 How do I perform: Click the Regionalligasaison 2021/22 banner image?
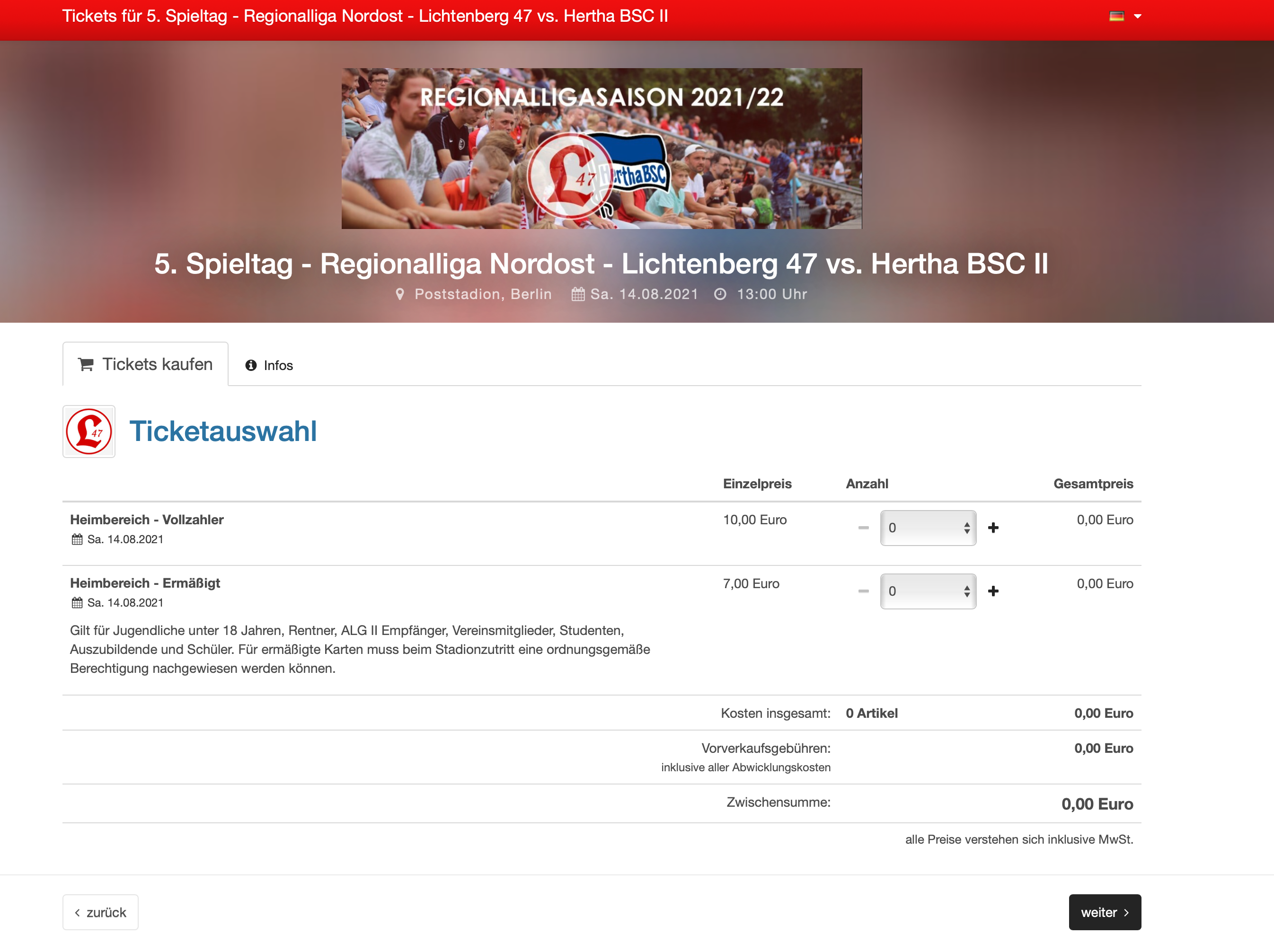pos(602,149)
